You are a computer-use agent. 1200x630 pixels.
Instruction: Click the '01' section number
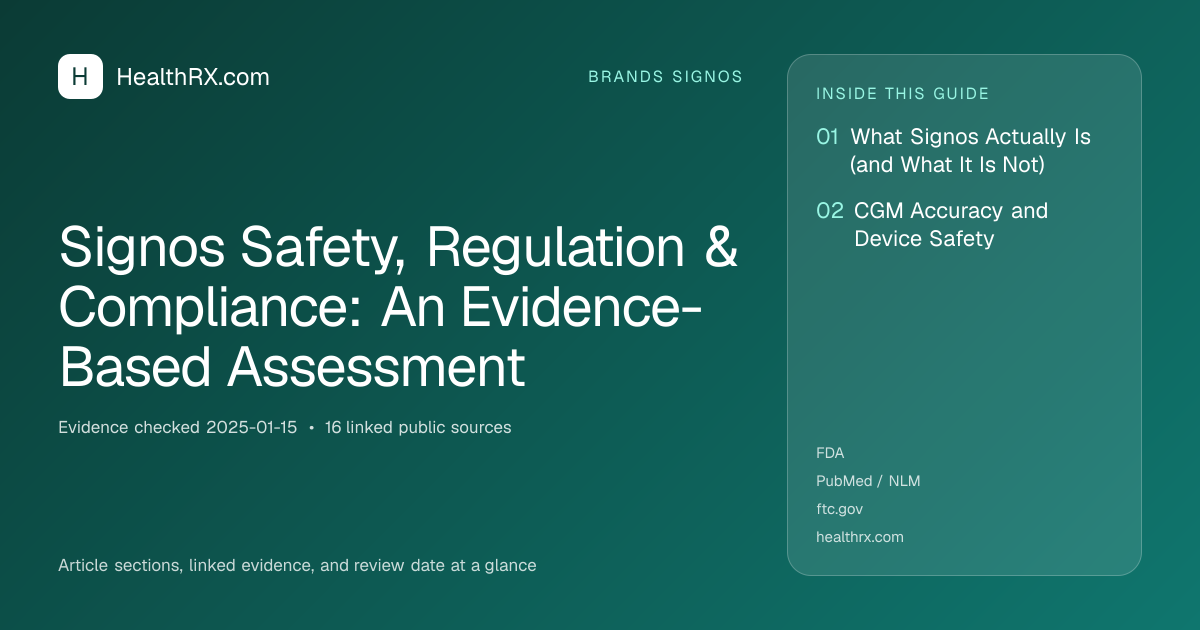(x=827, y=137)
